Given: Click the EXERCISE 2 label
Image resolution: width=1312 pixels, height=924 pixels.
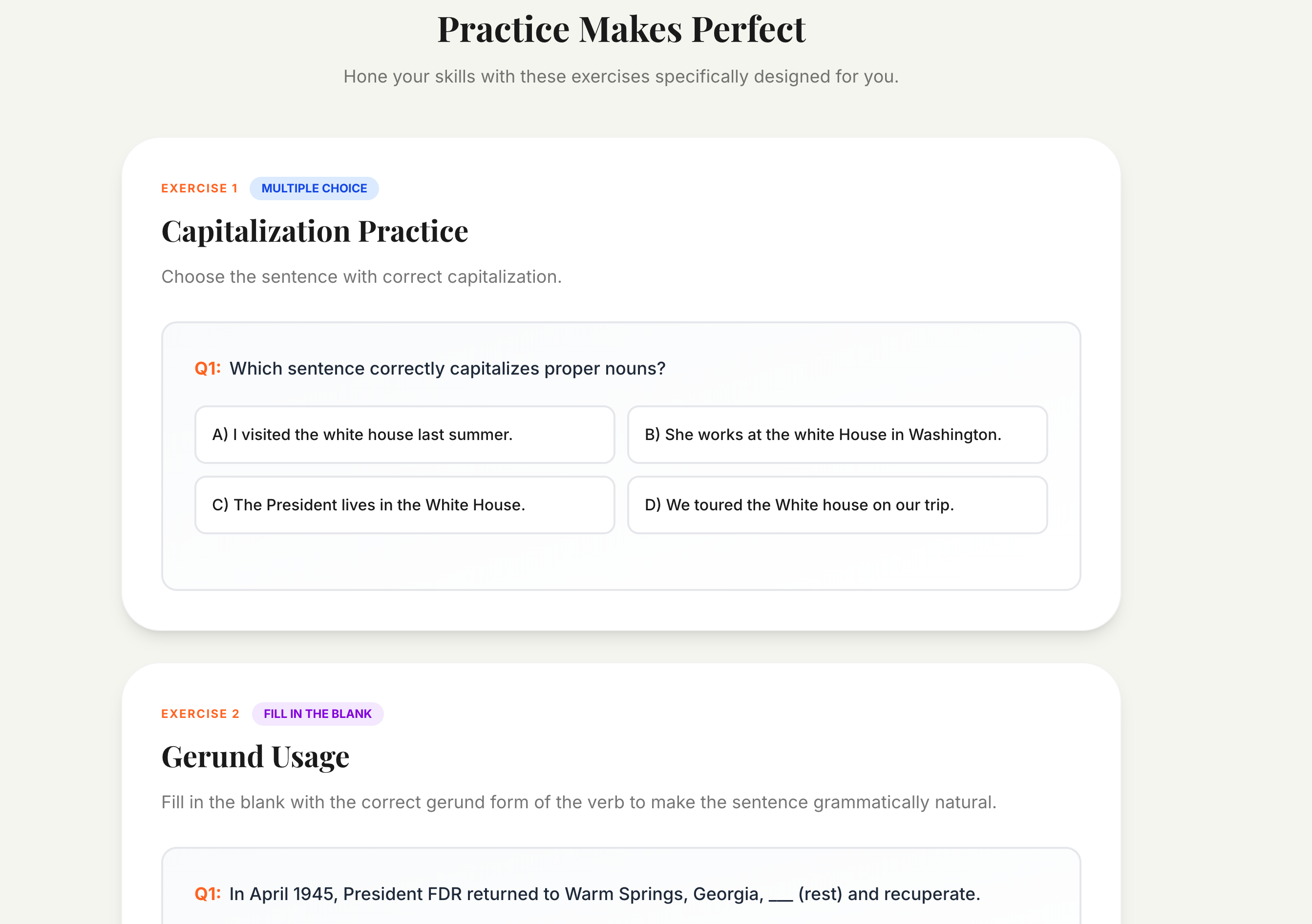Looking at the screenshot, I should coord(200,714).
